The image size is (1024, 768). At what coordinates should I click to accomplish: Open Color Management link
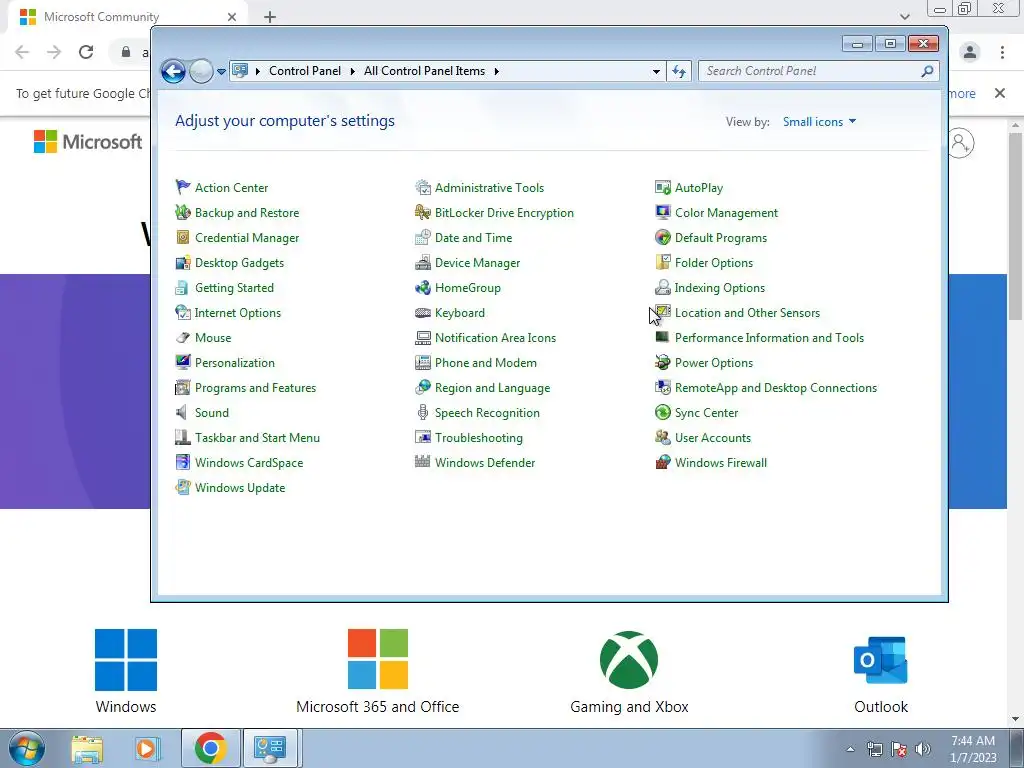(x=726, y=213)
